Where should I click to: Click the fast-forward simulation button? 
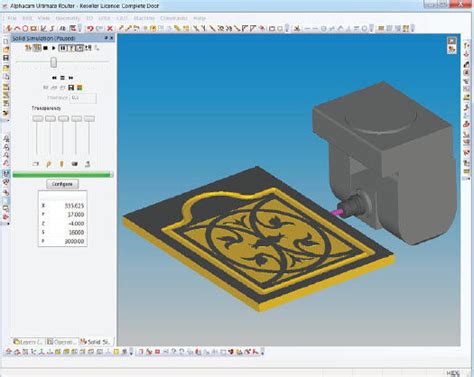point(71,78)
